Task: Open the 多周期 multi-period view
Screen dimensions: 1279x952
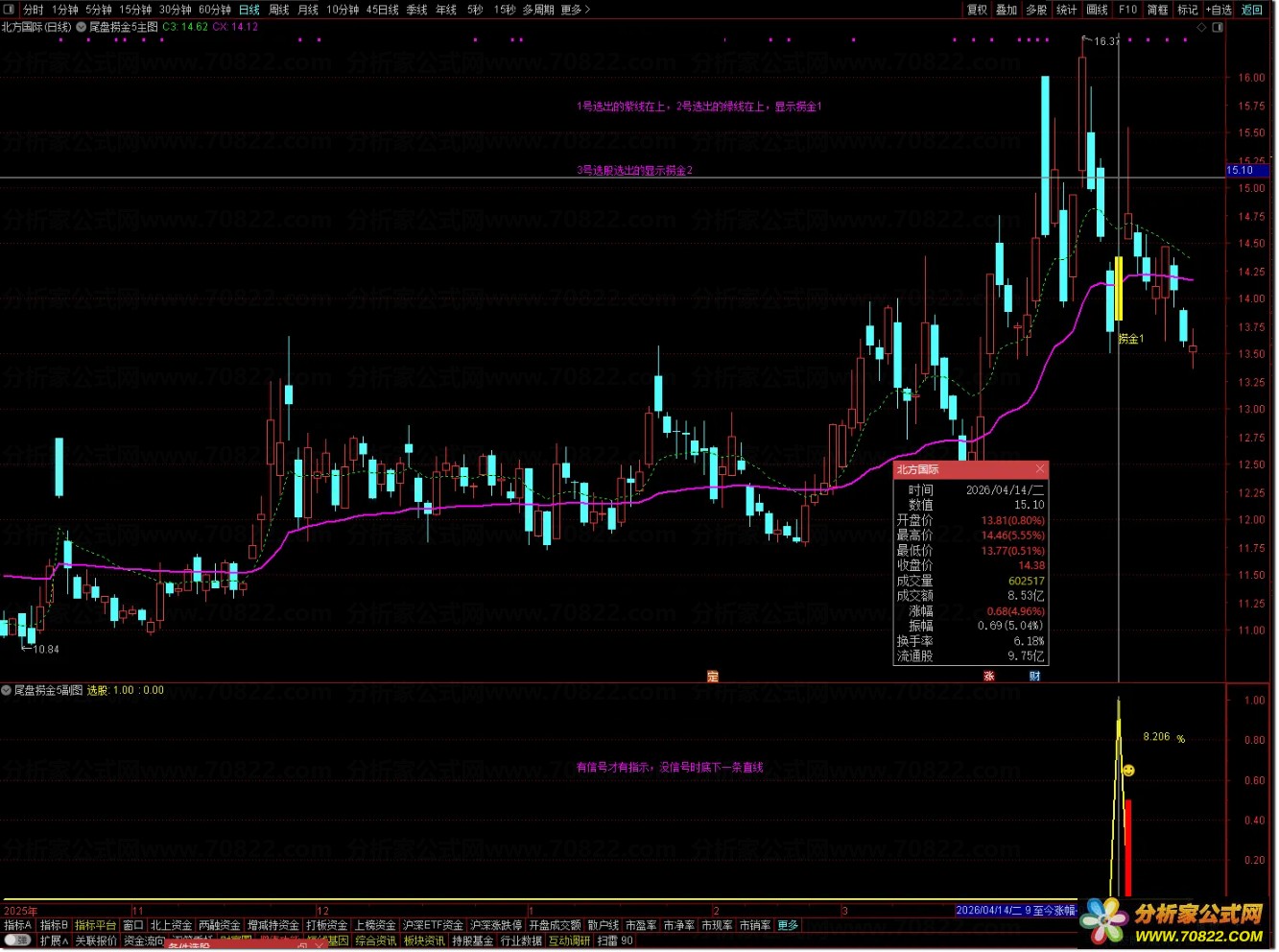Action: 538,10
